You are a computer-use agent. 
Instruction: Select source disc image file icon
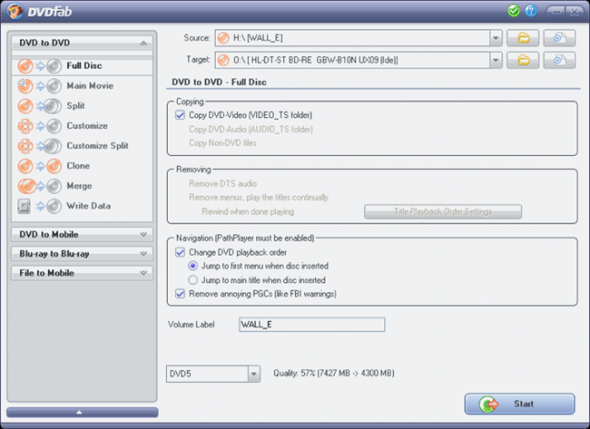[560, 38]
